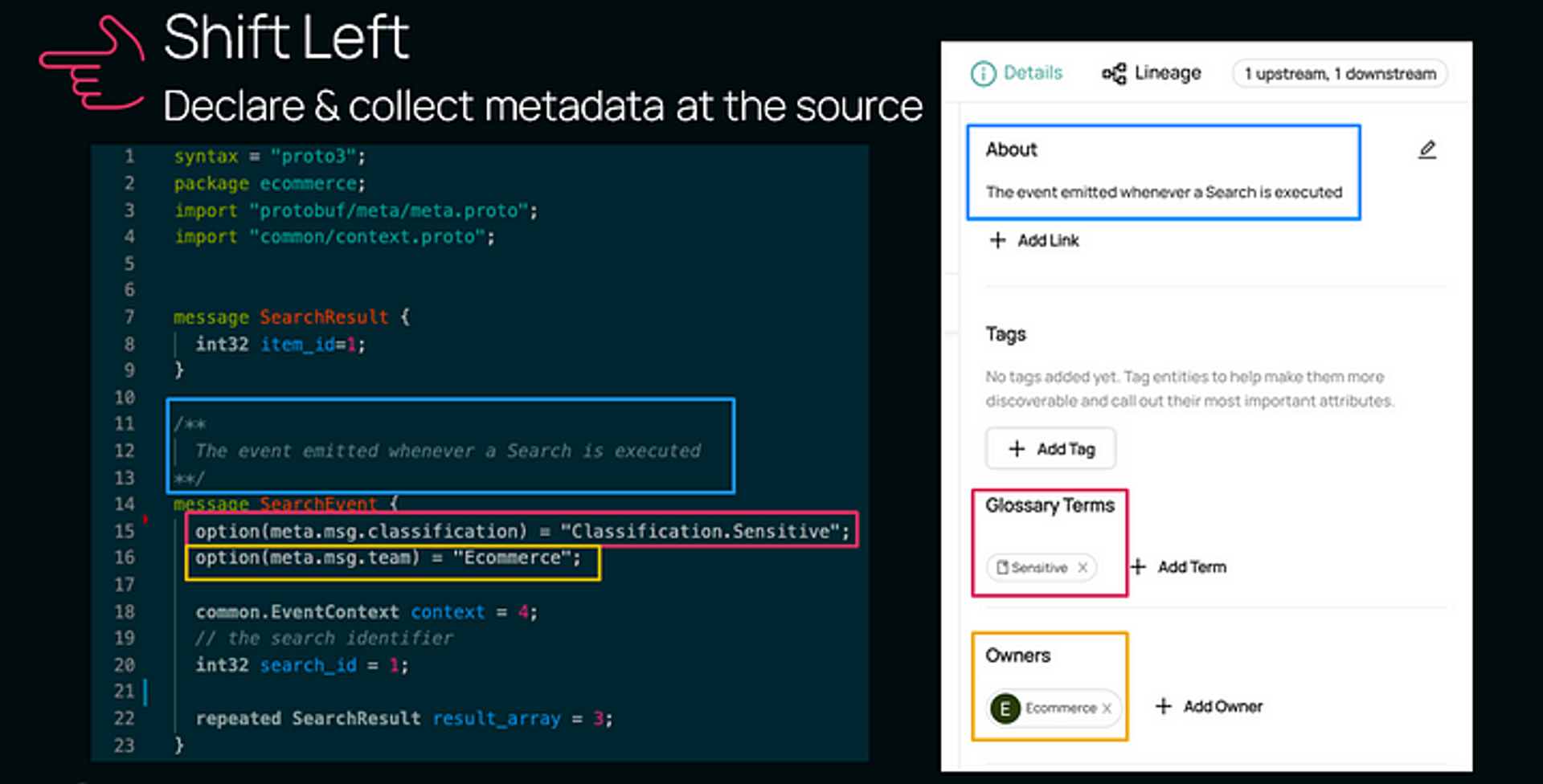The image size is (1543, 784).
Task: Click line number 15 in the gutter
Action: click(x=125, y=531)
